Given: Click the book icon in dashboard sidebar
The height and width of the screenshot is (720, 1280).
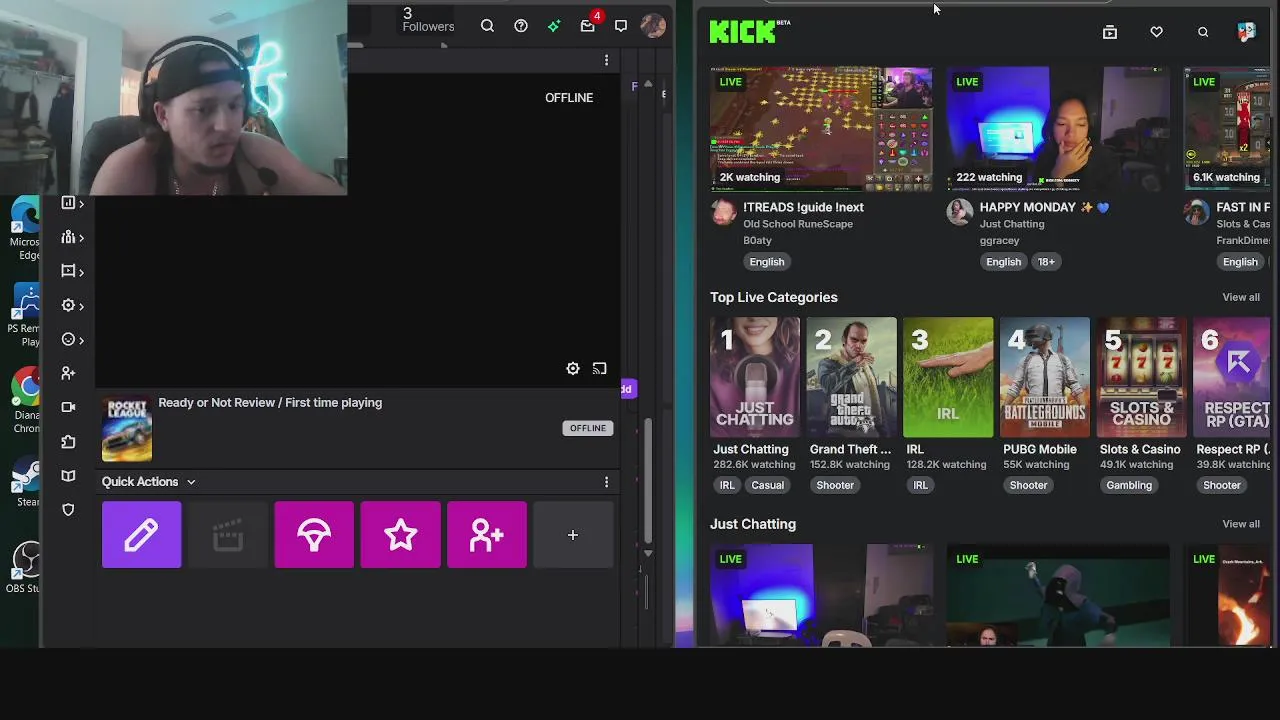Looking at the screenshot, I should 68,475.
